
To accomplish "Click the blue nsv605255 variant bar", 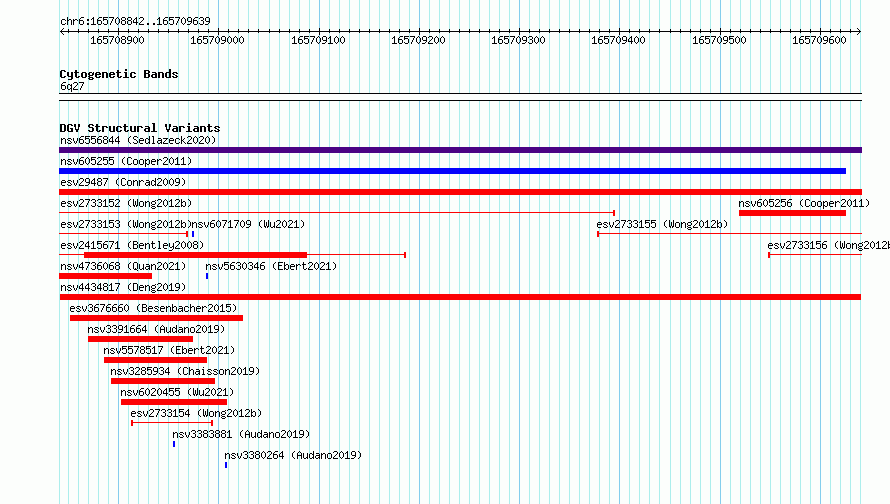I will (x=452, y=171).
